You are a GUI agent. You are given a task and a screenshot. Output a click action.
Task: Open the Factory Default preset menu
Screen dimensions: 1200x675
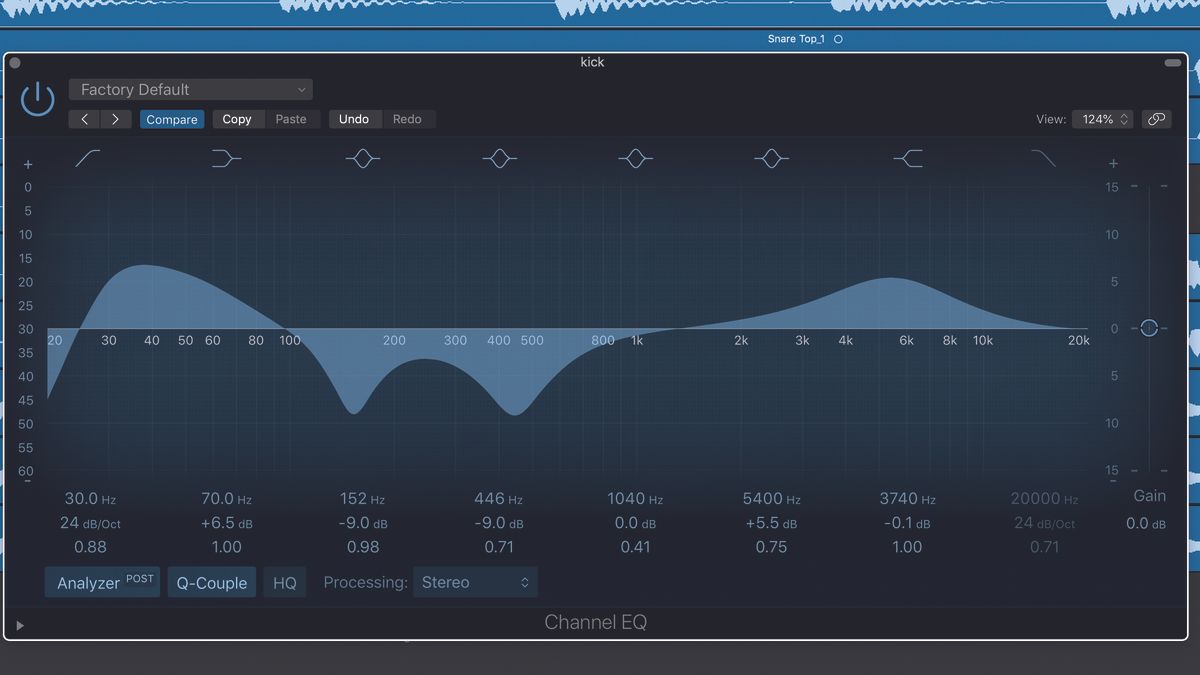pos(190,89)
